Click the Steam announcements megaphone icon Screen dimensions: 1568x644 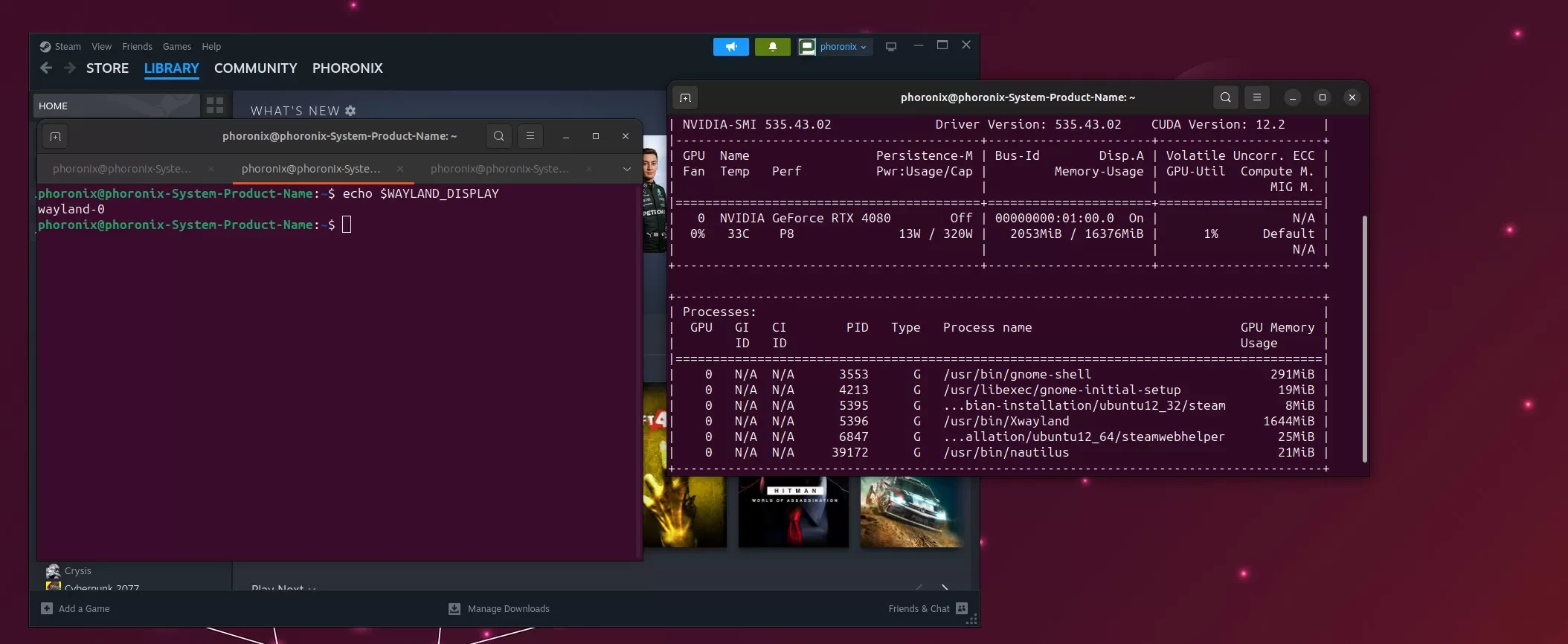click(x=730, y=47)
